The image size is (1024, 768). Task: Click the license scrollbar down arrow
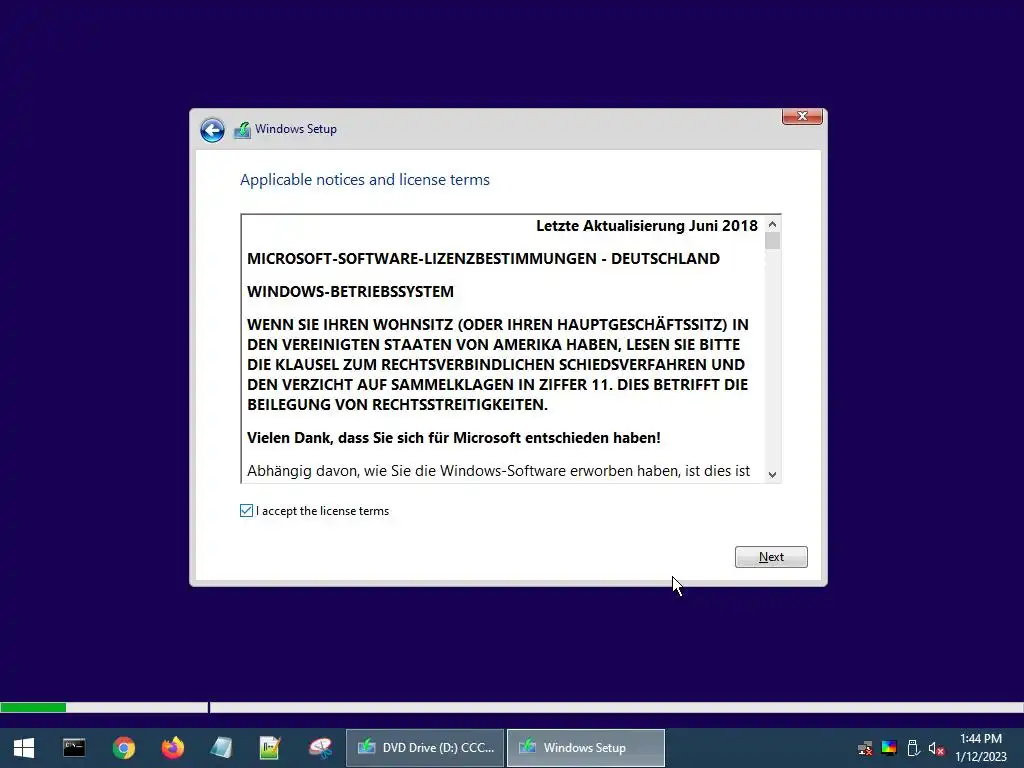[x=773, y=475]
